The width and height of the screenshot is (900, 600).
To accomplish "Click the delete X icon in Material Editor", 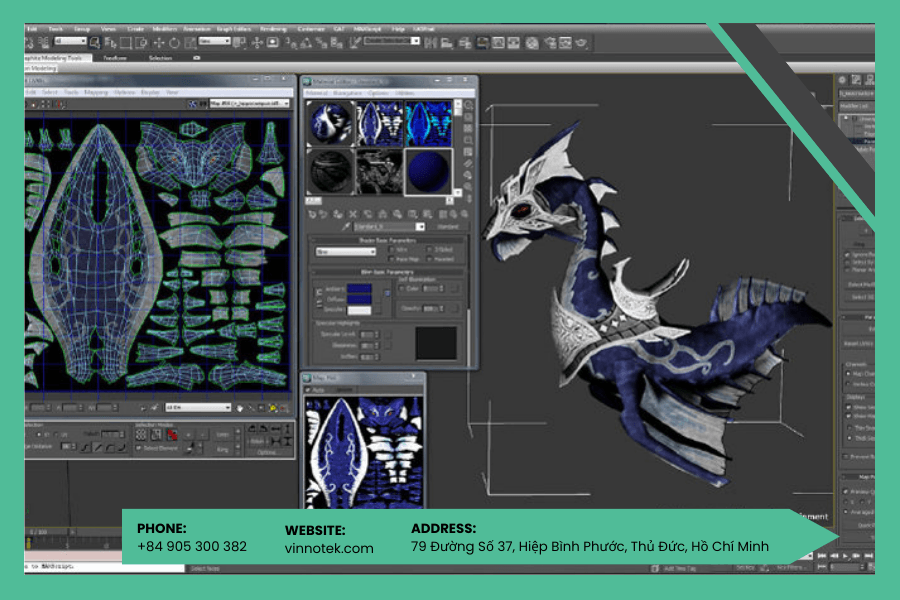I will coord(353,214).
